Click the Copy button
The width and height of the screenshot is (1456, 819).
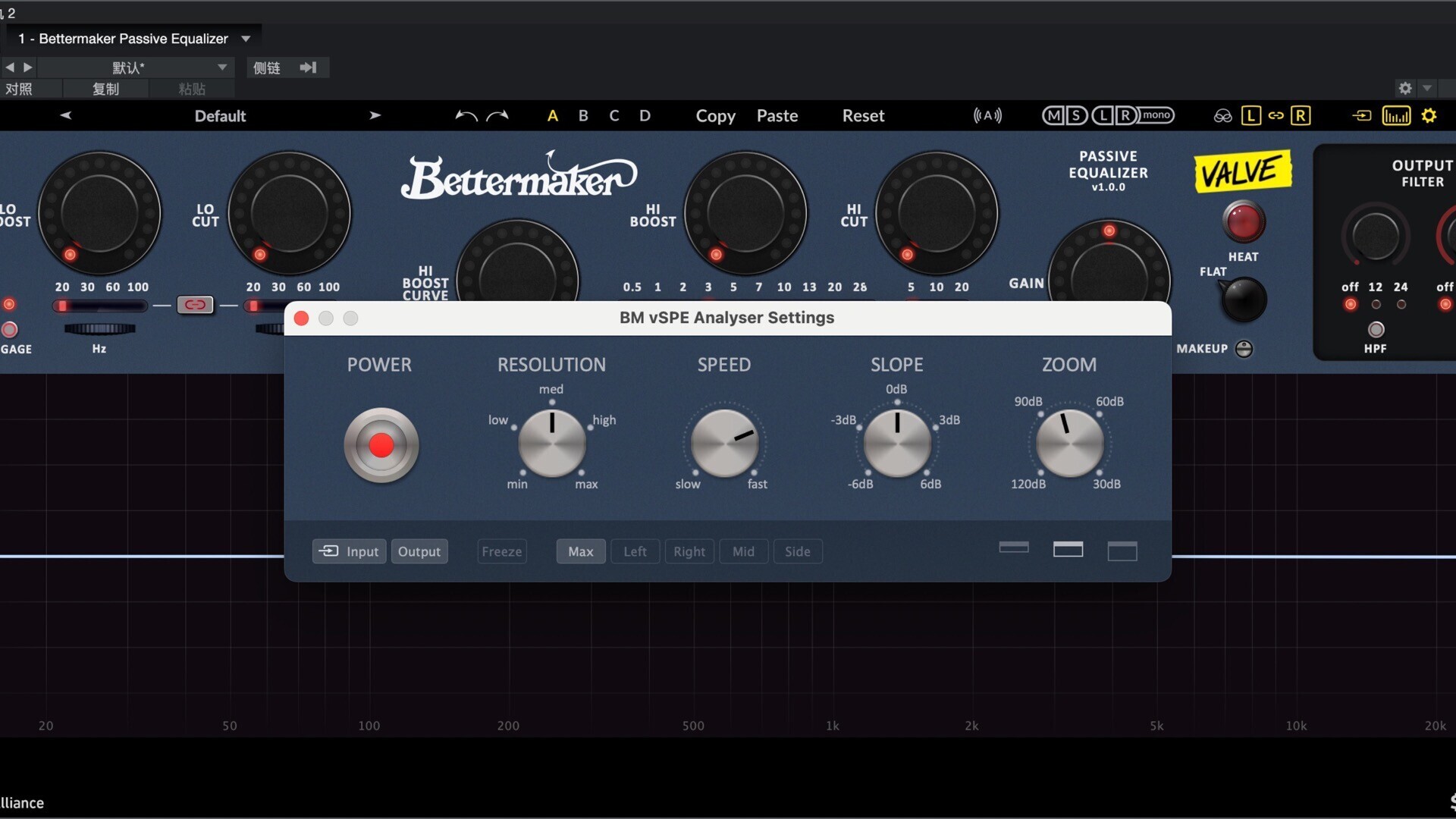716,115
